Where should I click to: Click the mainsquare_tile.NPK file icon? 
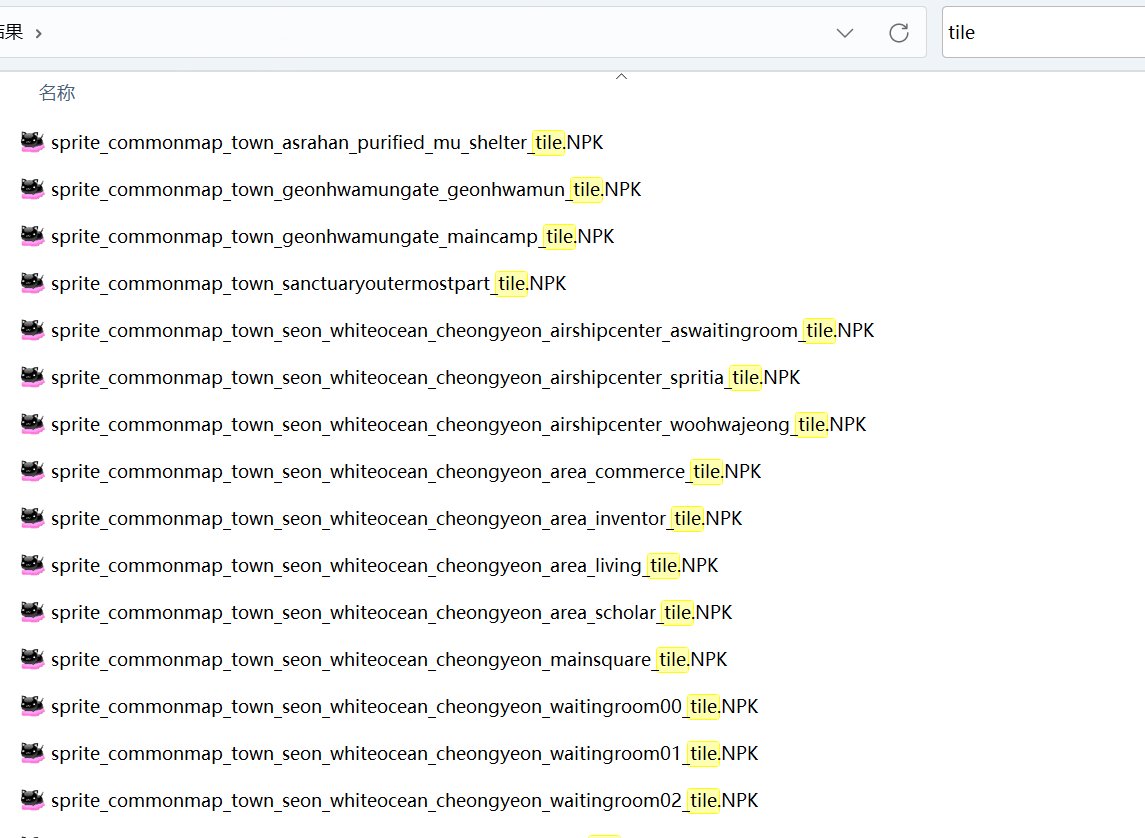tap(33, 659)
